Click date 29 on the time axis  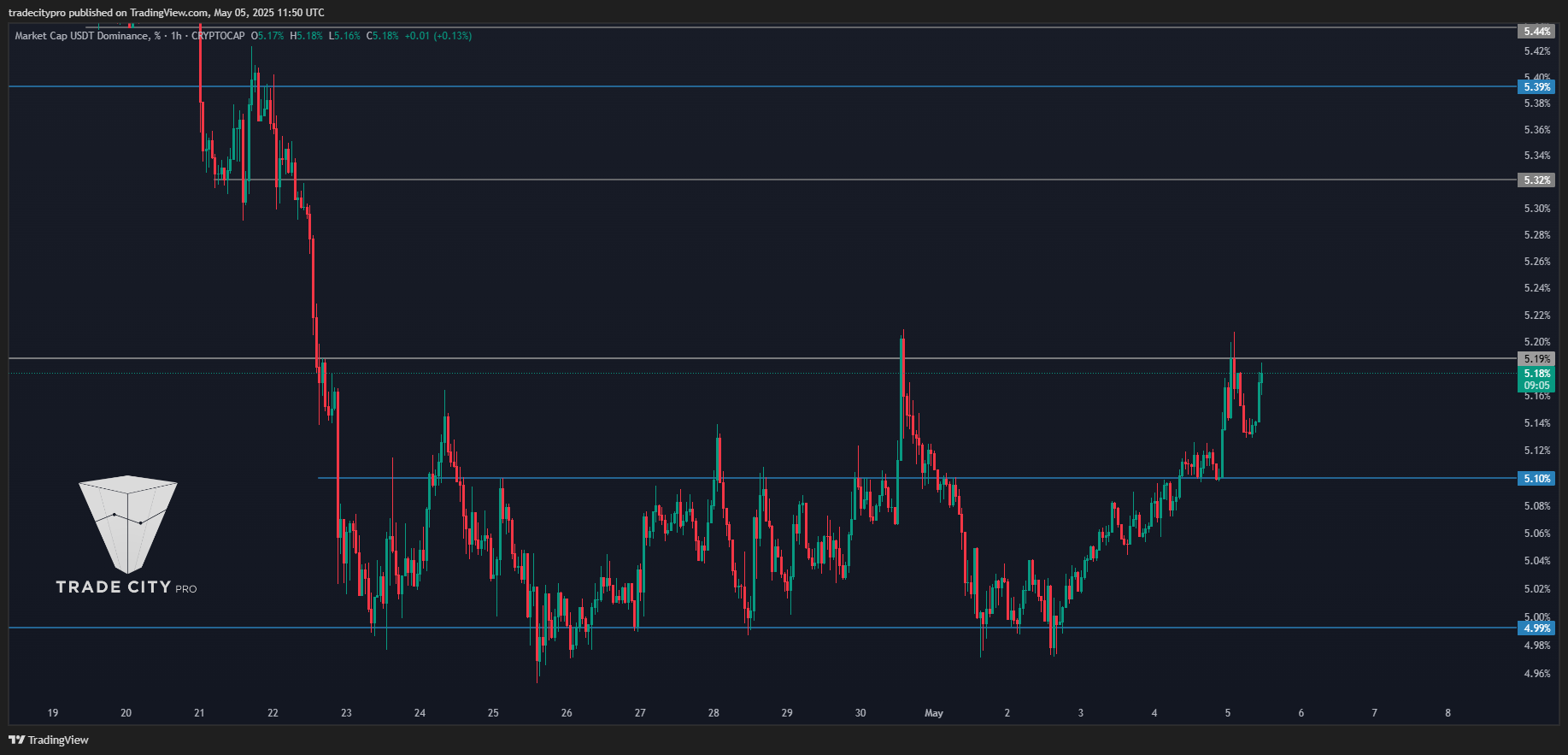[x=787, y=713]
